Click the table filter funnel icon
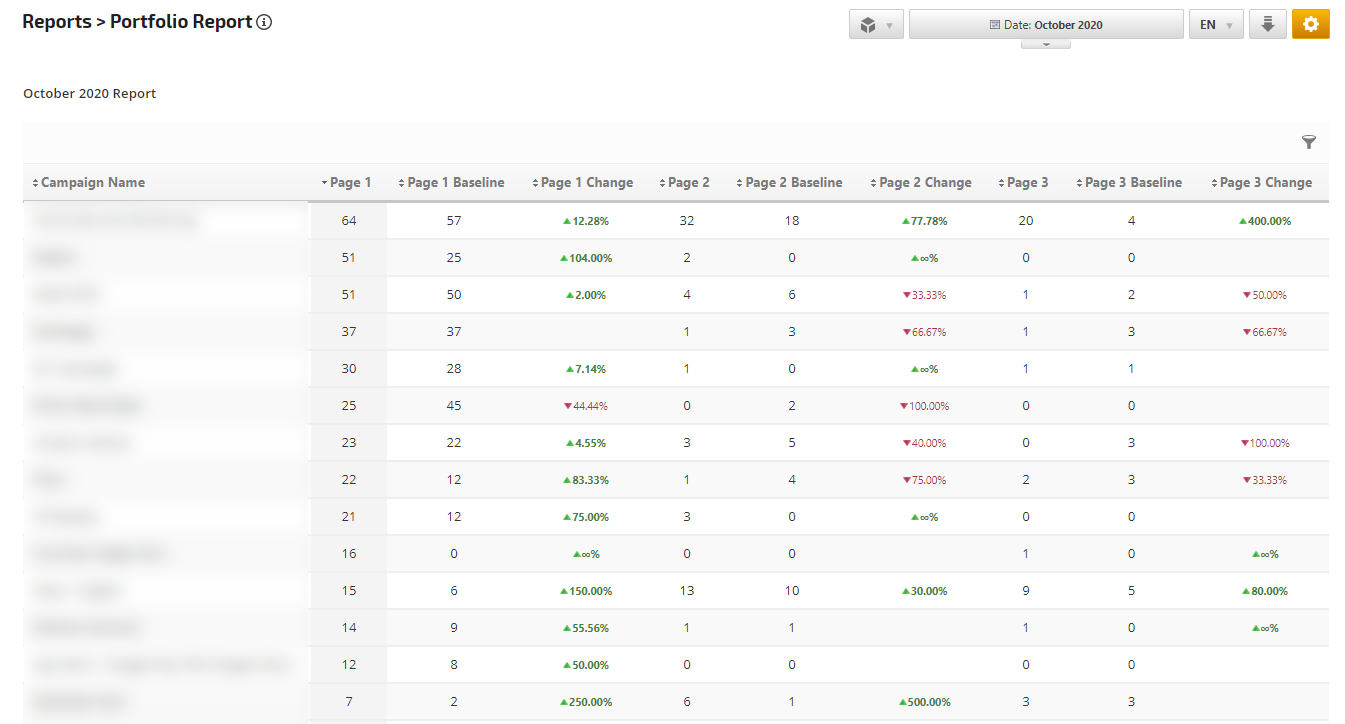Image resolution: width=1345 pixels, height=724 pixels. tap(1308, 143)
